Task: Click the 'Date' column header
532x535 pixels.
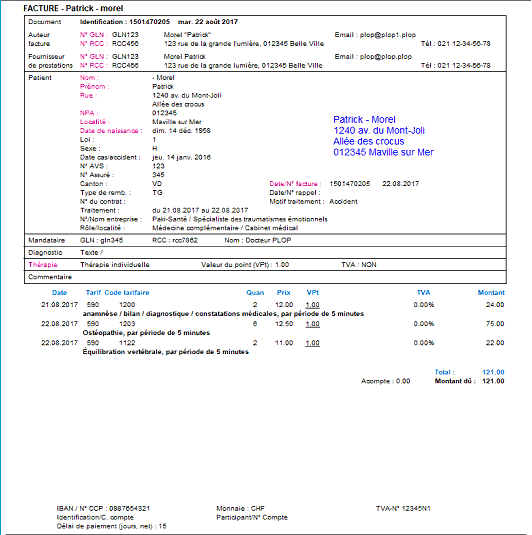Action: pyautogui.click(x=59, y=293)
